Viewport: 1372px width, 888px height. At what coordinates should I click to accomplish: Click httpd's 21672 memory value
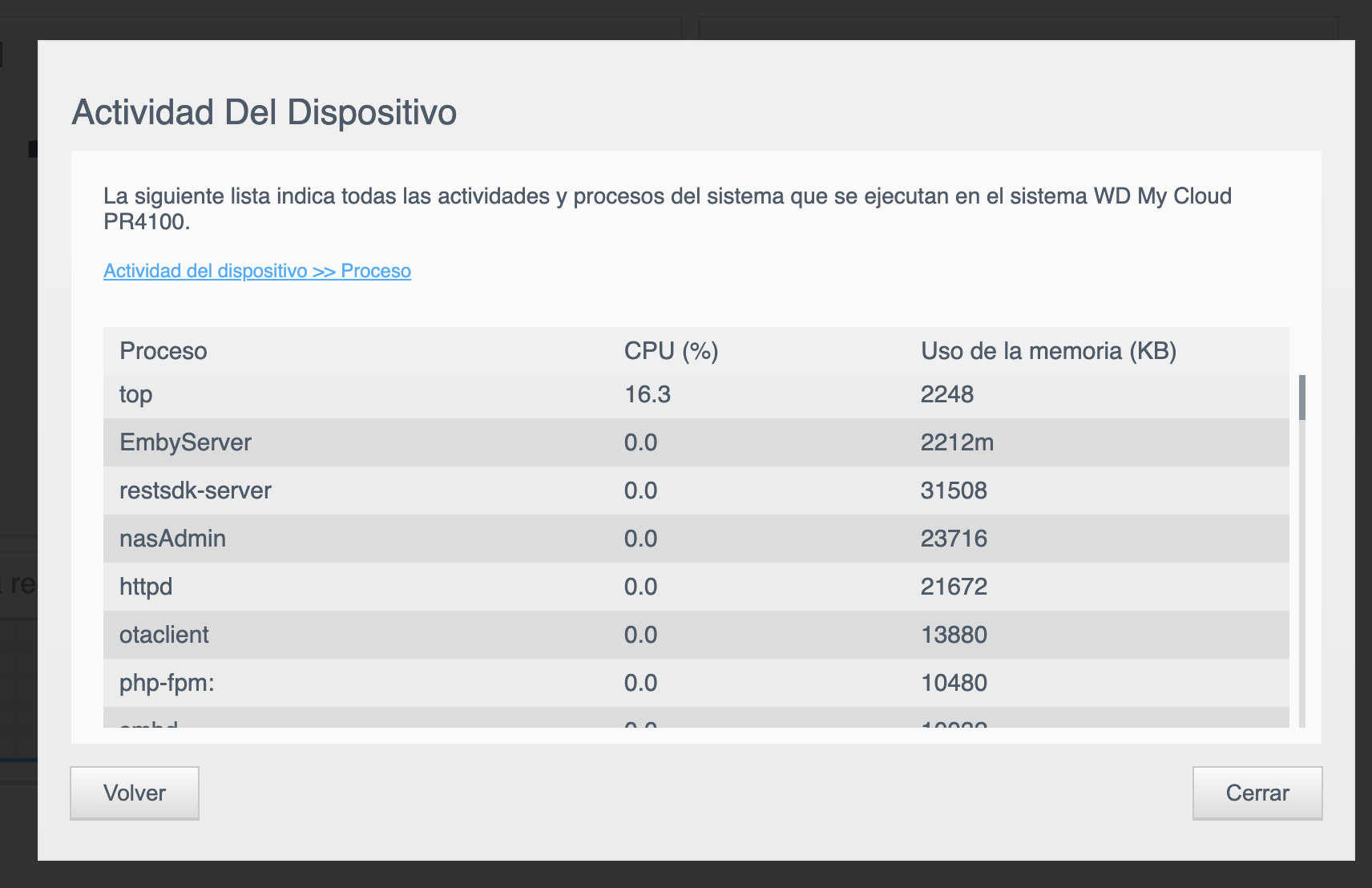pos(954,587)
